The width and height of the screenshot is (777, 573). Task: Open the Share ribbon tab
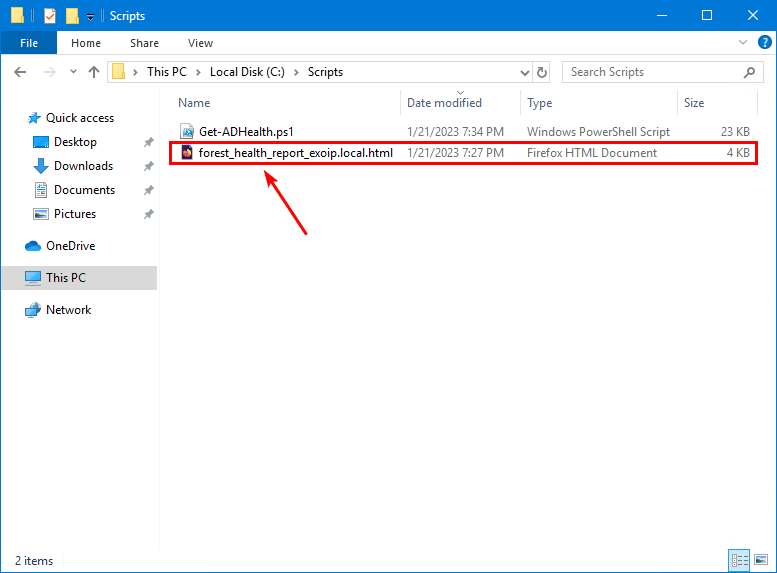(x=144, y=43)
